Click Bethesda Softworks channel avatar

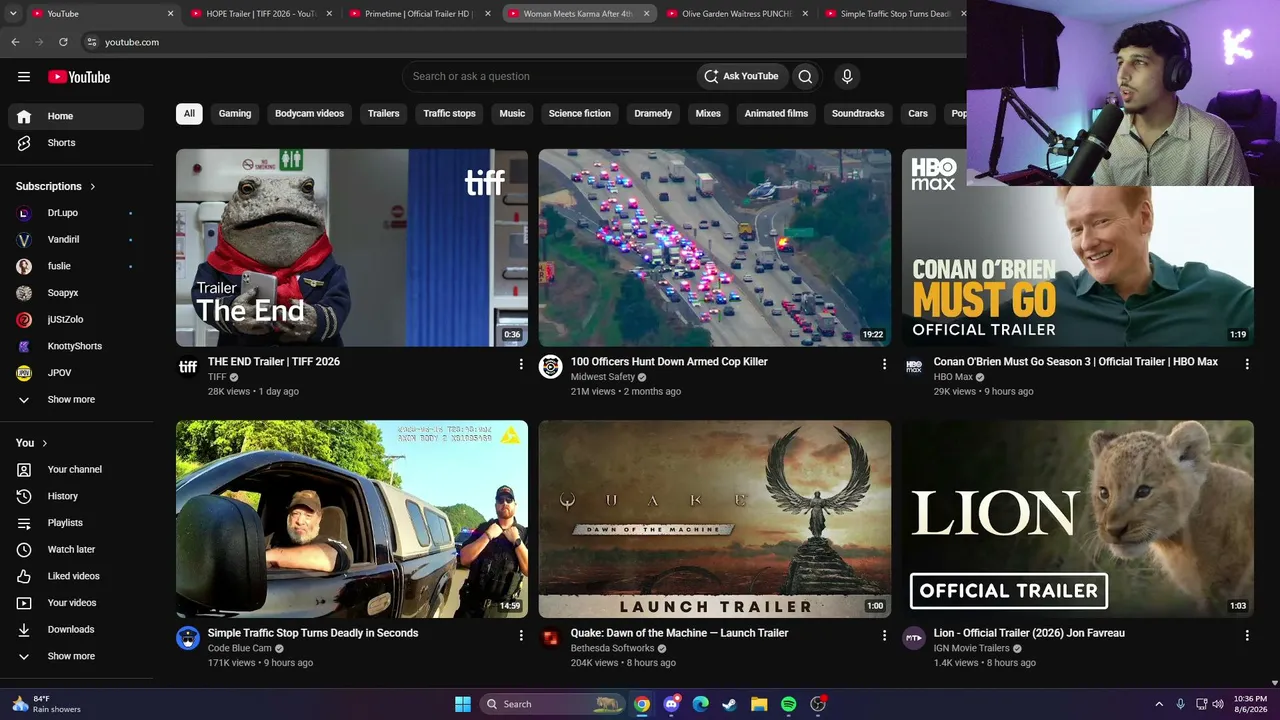click(551, 638)
